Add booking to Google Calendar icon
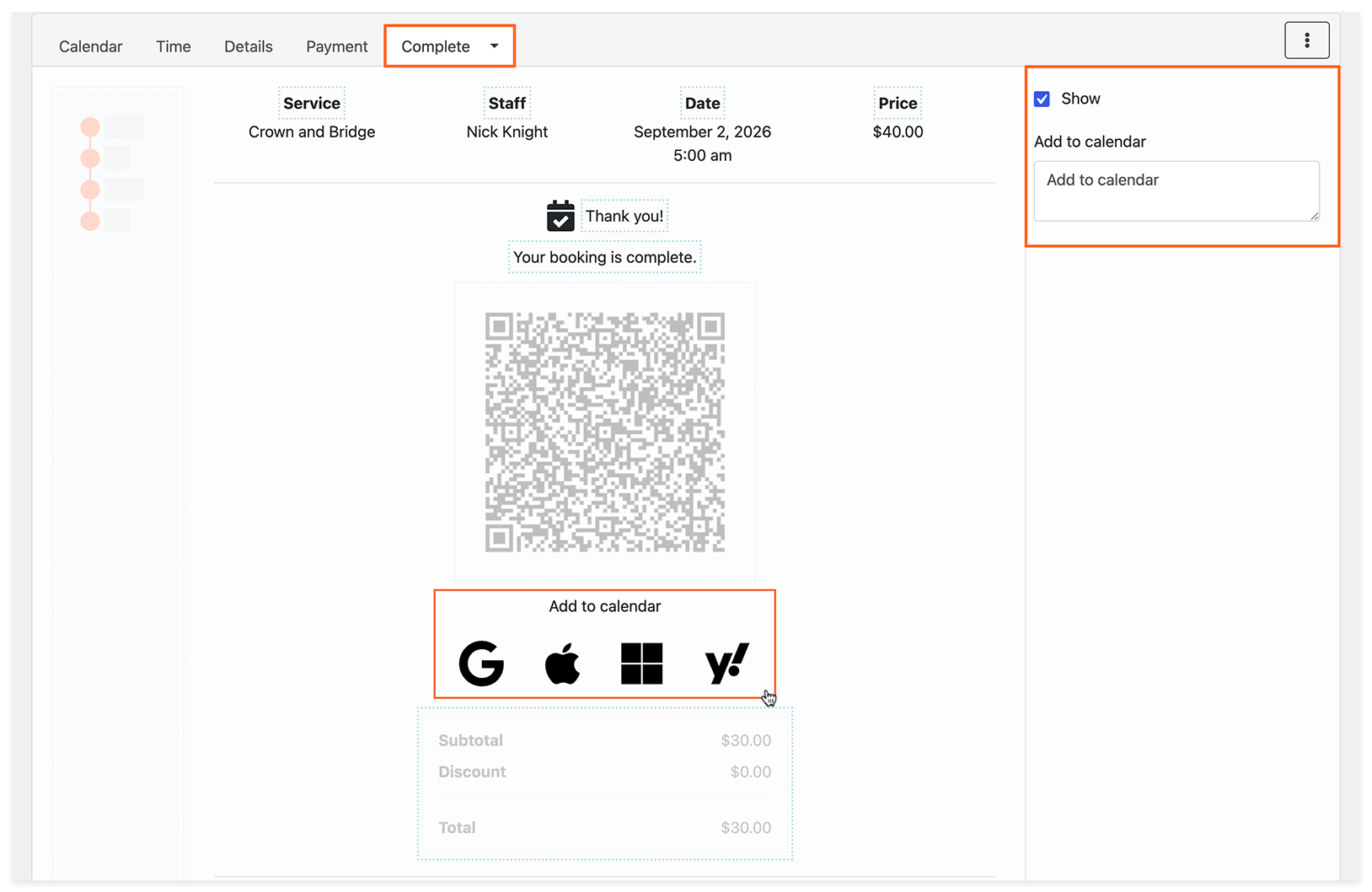The height and width of the screenshot is (892, 1372). (481, 663)
